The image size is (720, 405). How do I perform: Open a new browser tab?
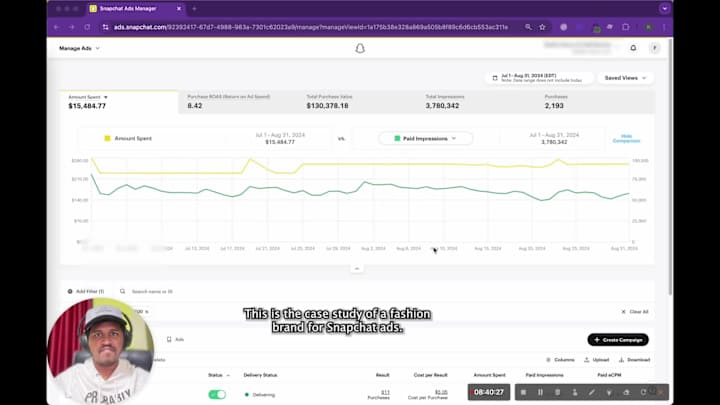click(x=194, y=8)
